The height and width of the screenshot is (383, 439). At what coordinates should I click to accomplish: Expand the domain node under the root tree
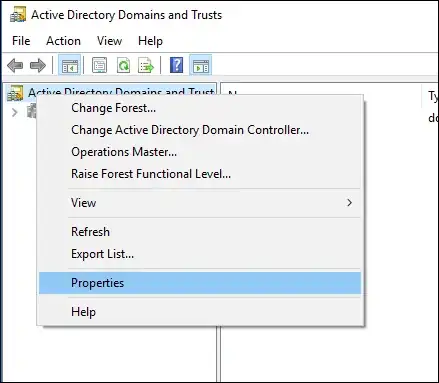click(x=14, y=112)
